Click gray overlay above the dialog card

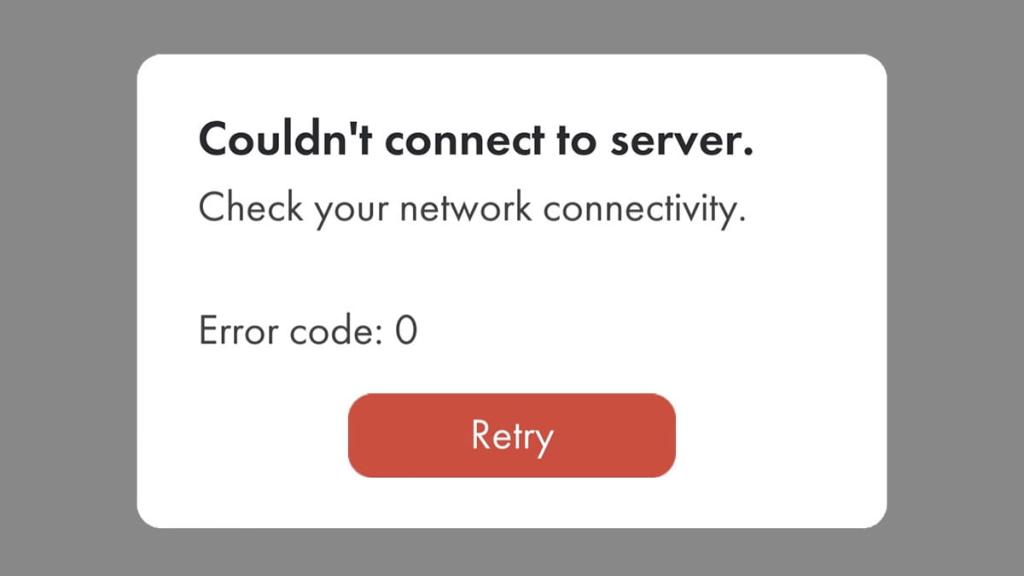click(512, 26)
